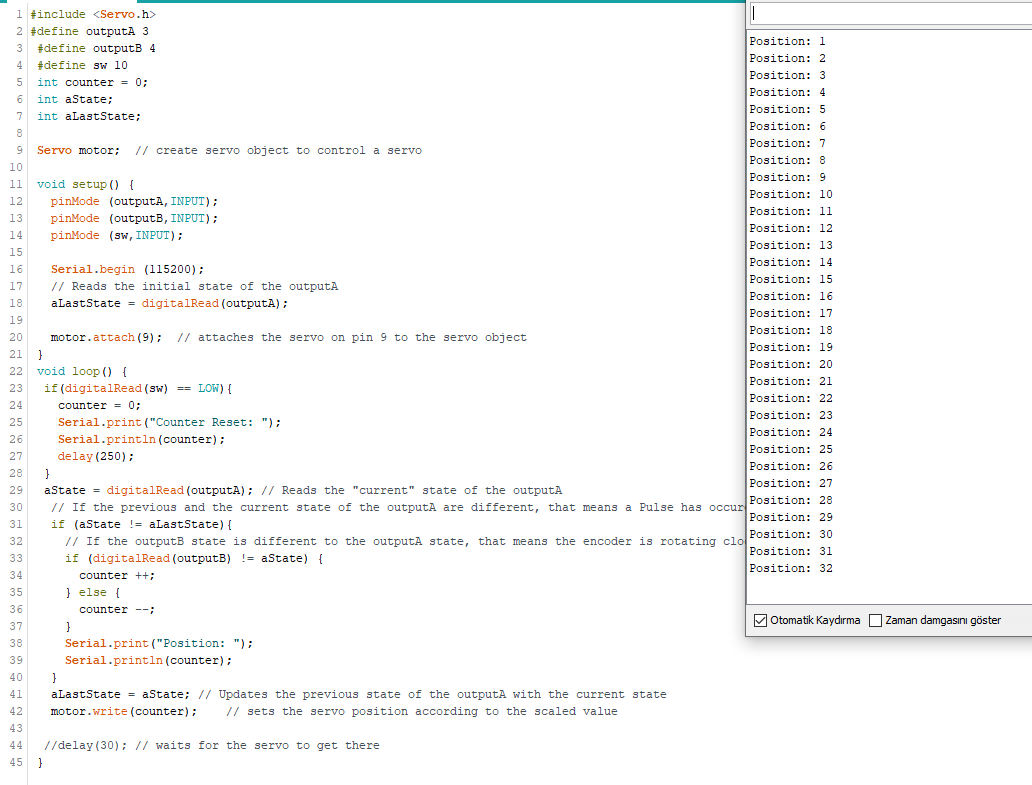This screenshot has height=785, width=1032.
Task: Click 'int aState;' declaration line
Action: (75, 99)
